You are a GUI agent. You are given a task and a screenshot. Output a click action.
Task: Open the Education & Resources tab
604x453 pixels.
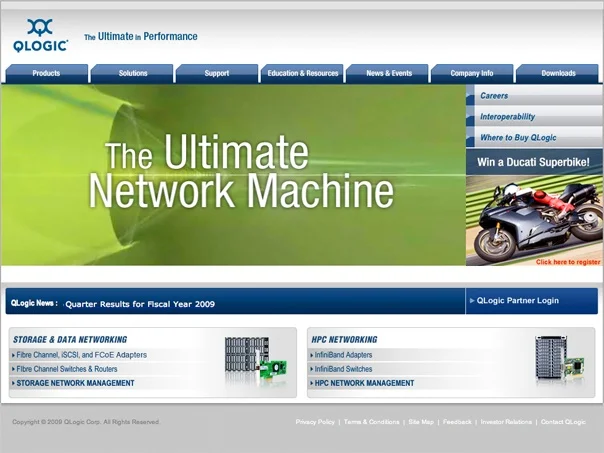(302, 73)
